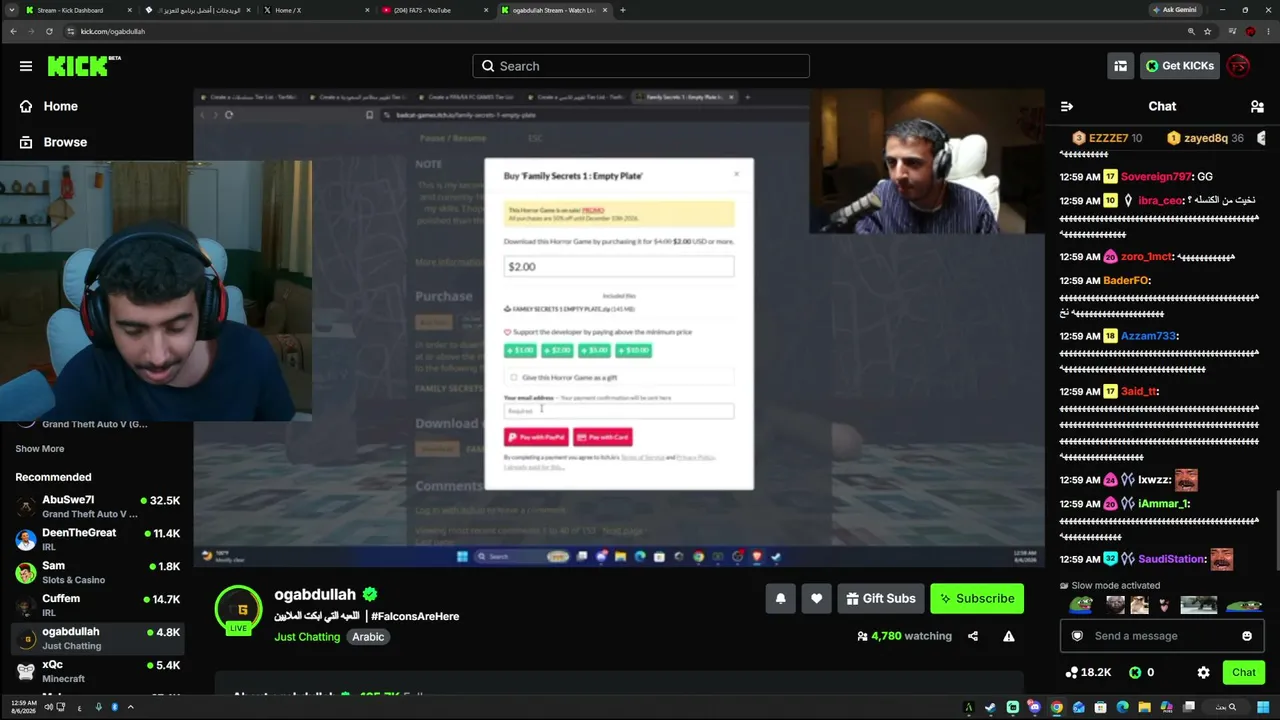
Task: Open a new browser tab
Action: tap(623, 10)
